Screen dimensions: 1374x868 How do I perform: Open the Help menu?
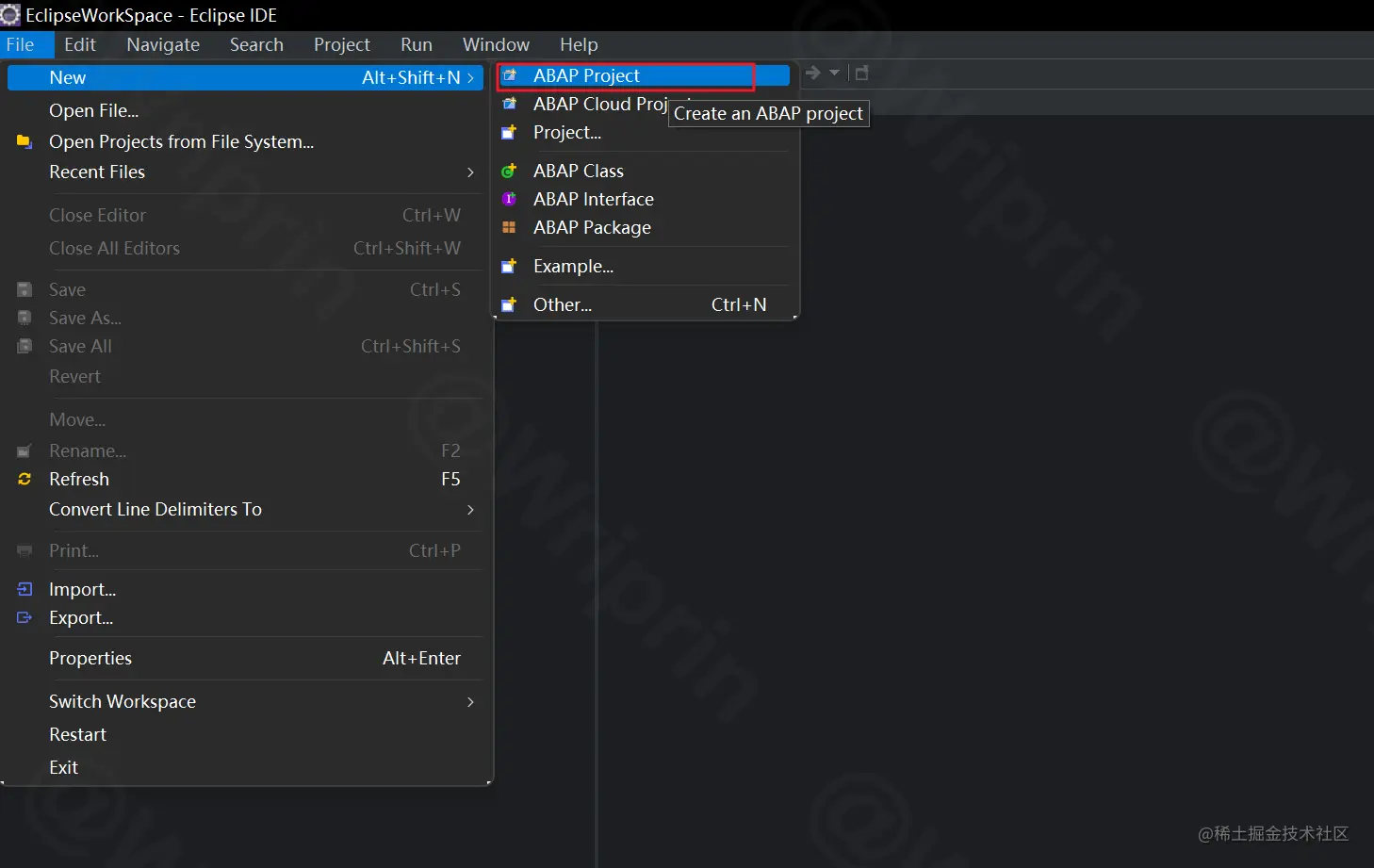click(579, 44)
